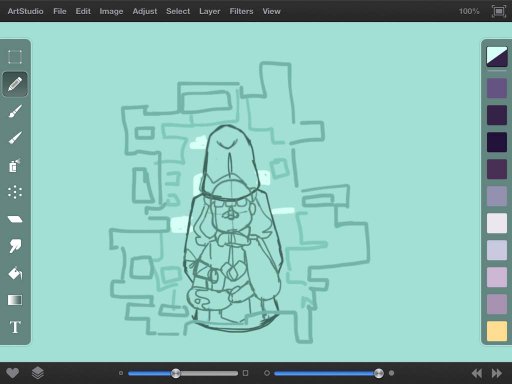This screenshot has width=512, height=384.
Task: Toggle fullscreen mode icon
Action: (499, 11)
